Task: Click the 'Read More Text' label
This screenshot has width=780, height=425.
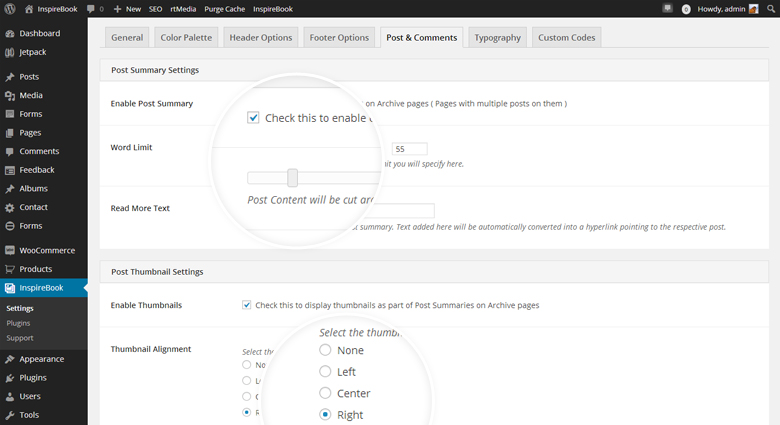Action: [140, 208]
